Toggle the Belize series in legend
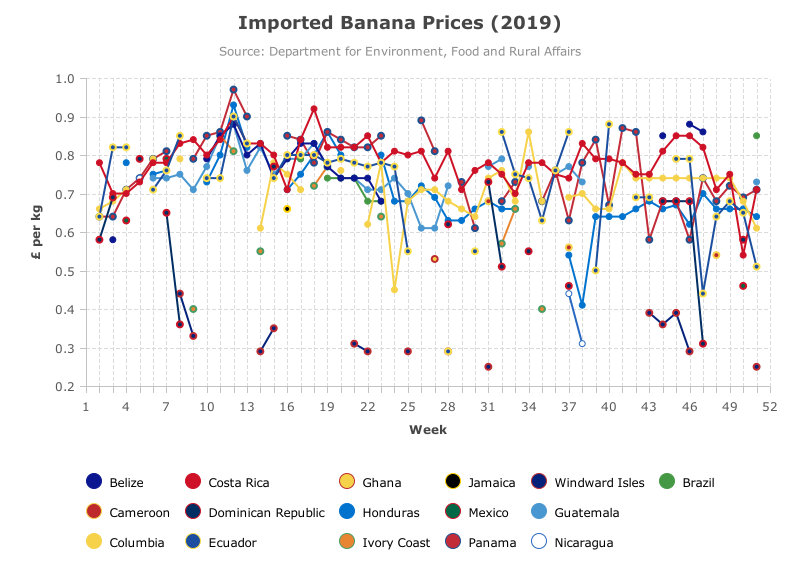Image resolution: width=800 pixels, height=570 pixels. (x=115, y=482)
